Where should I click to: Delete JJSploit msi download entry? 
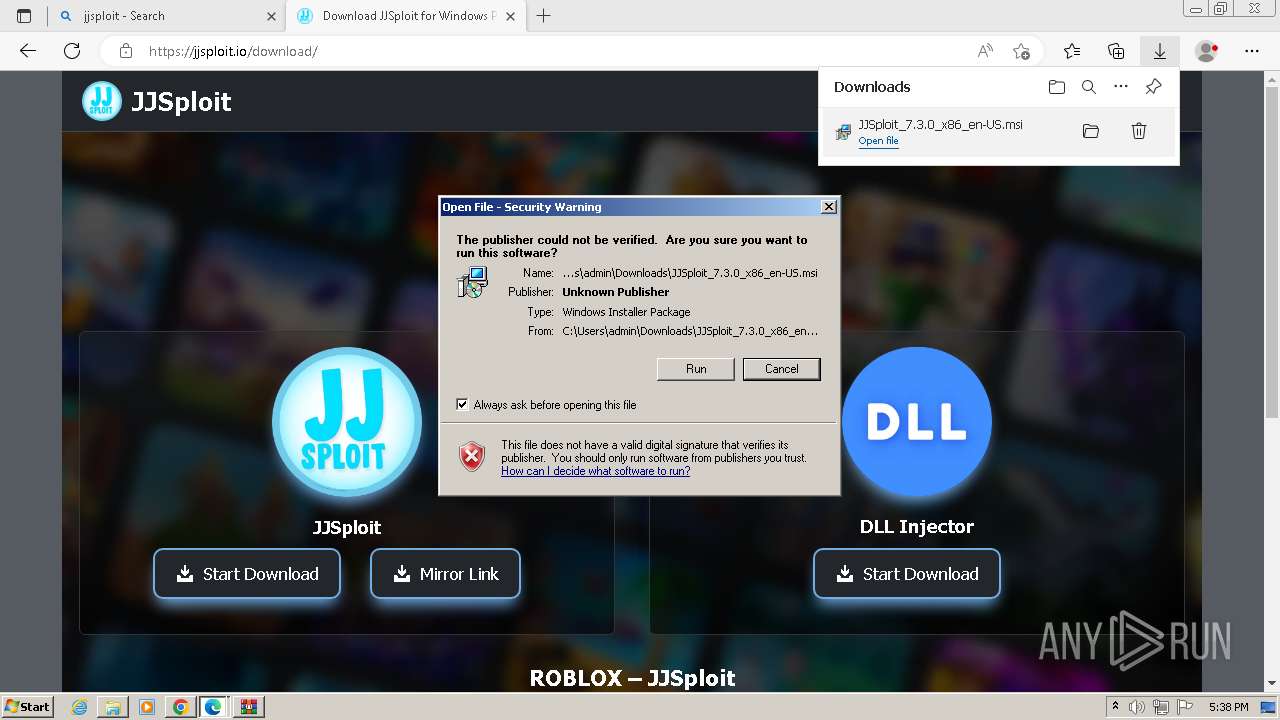point(1138,131)
